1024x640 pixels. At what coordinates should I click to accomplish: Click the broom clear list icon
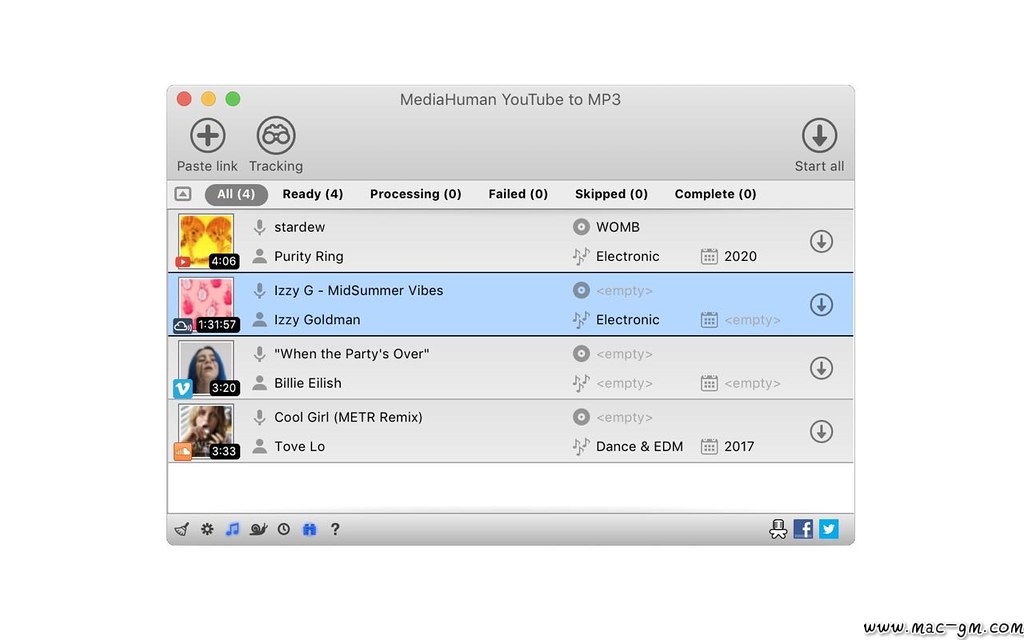click(182, 529)
